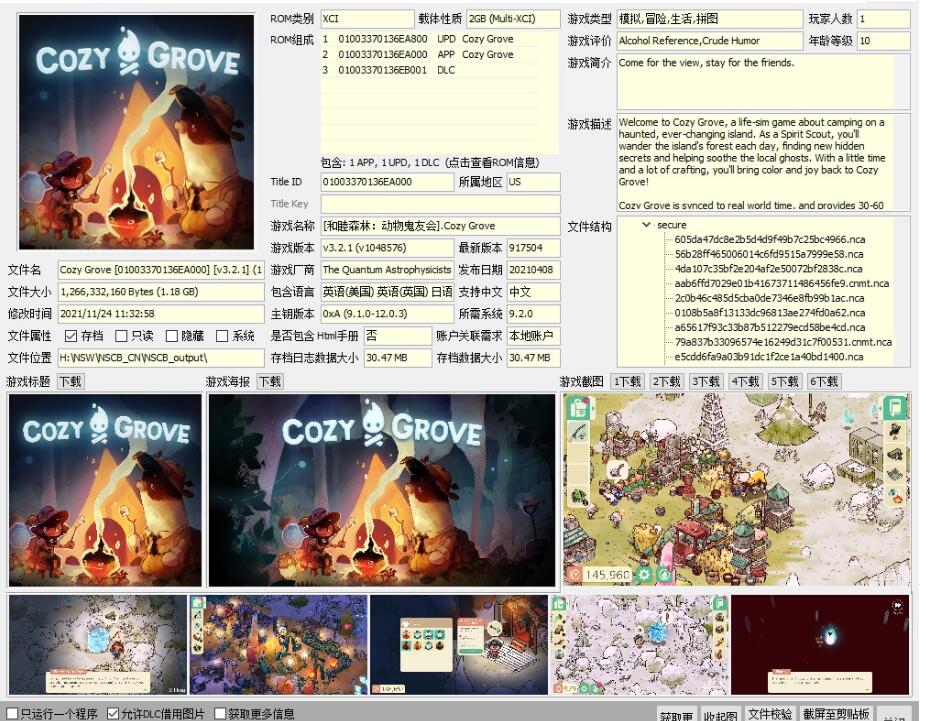Click 游戏评价 field Alcohol Reference,Crude Humor
Screen dimensions: 926x721
(709, 41)
